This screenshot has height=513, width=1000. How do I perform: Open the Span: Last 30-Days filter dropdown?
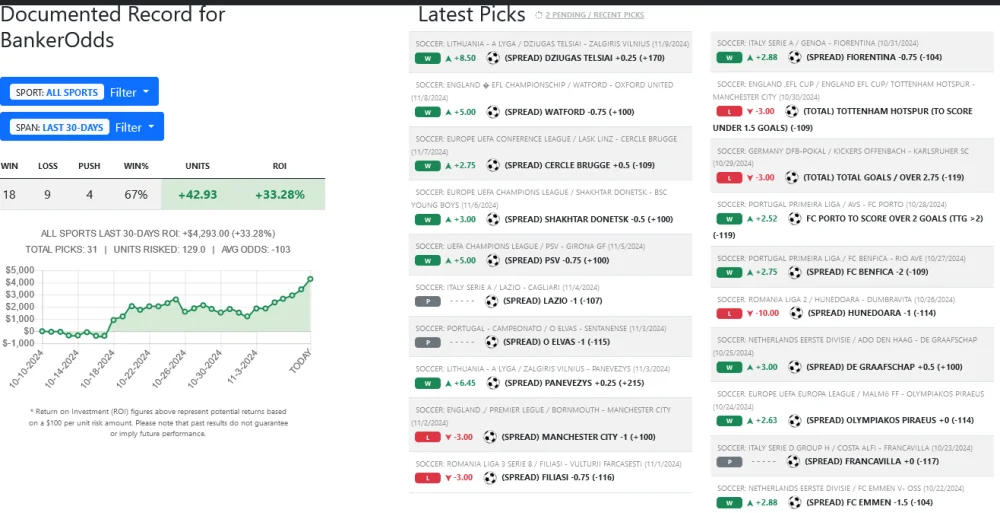[82, 127]
